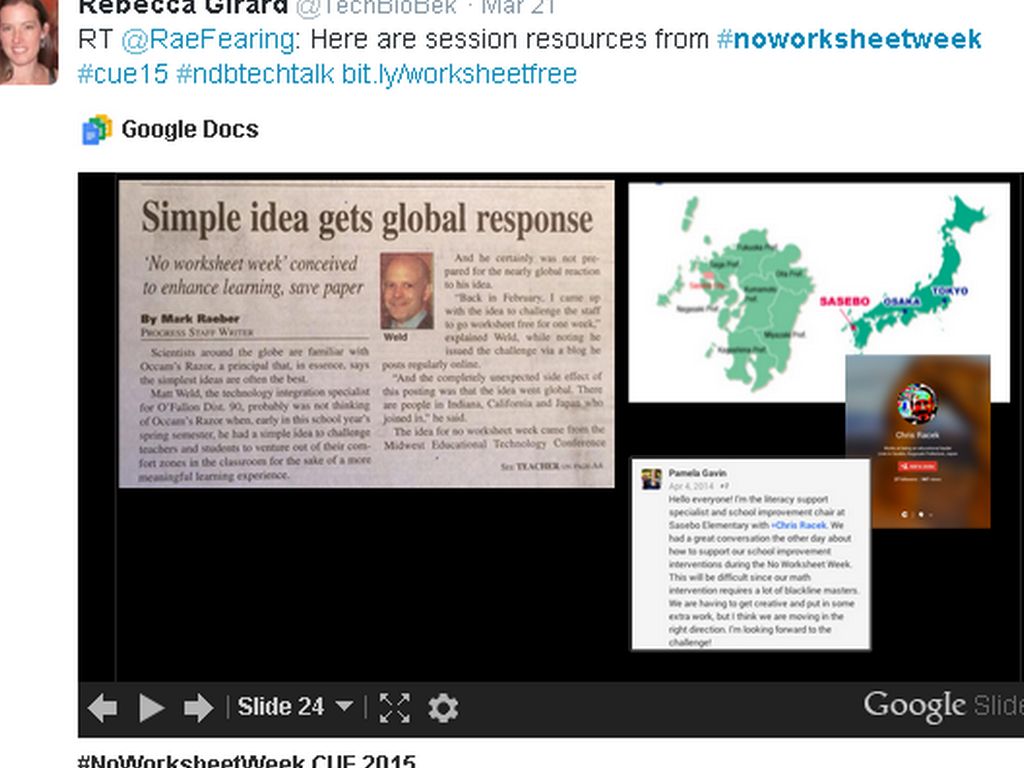The width and height of the screenshot is (1024, 768).
Task: Visit the bit.ly/worksheetfree link
Action: [459, 74]
